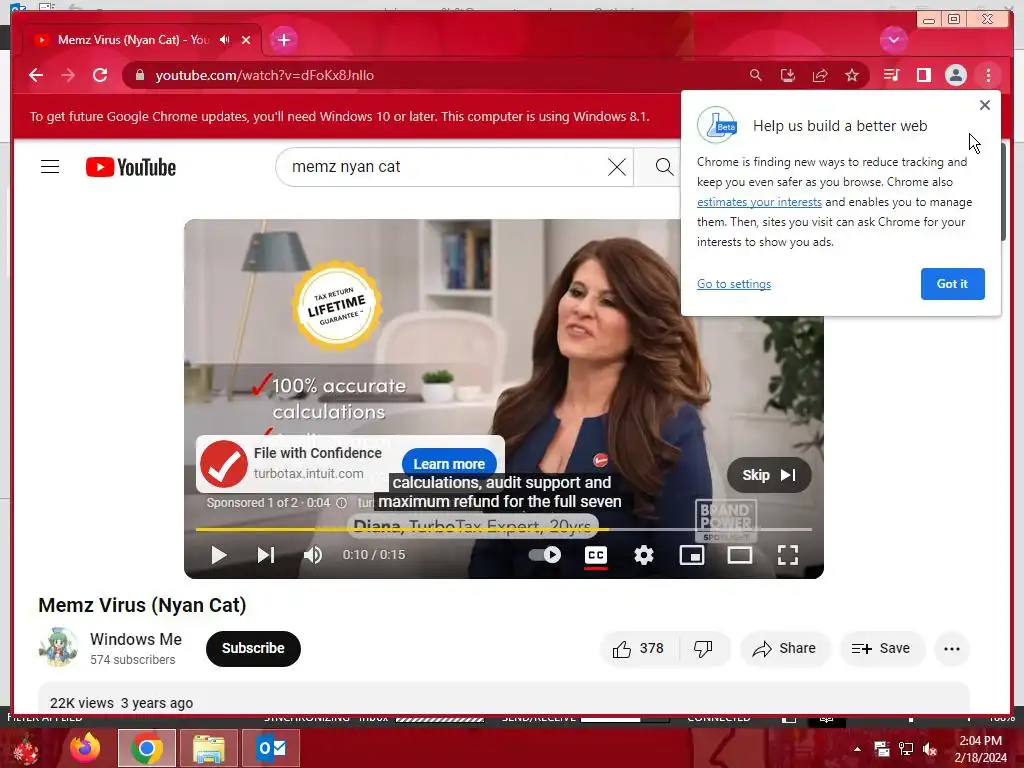The image size is (1024, 768).
Task: Open more actions ellipsis menu
Action: 952,648
